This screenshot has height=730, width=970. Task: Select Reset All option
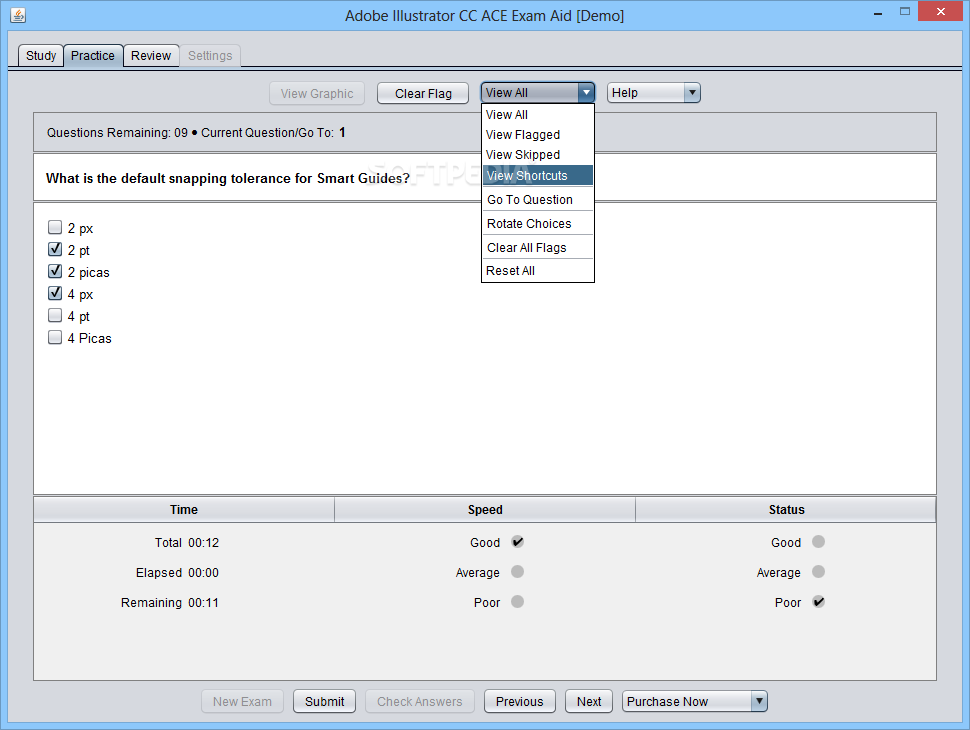click(538, 271)
